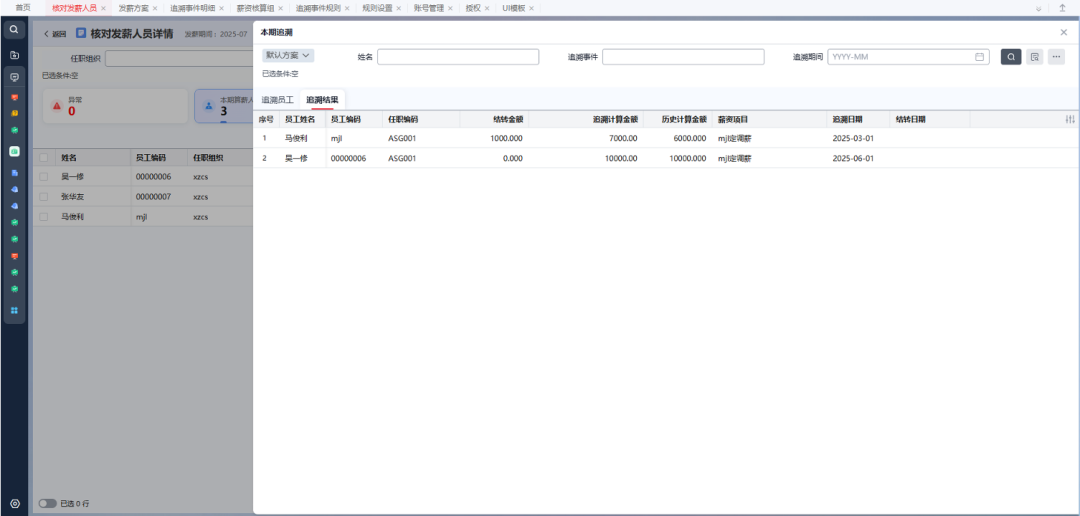Open the 薪资核算组 page tab
1080x516 pixels.
click(x=255, y=8)
